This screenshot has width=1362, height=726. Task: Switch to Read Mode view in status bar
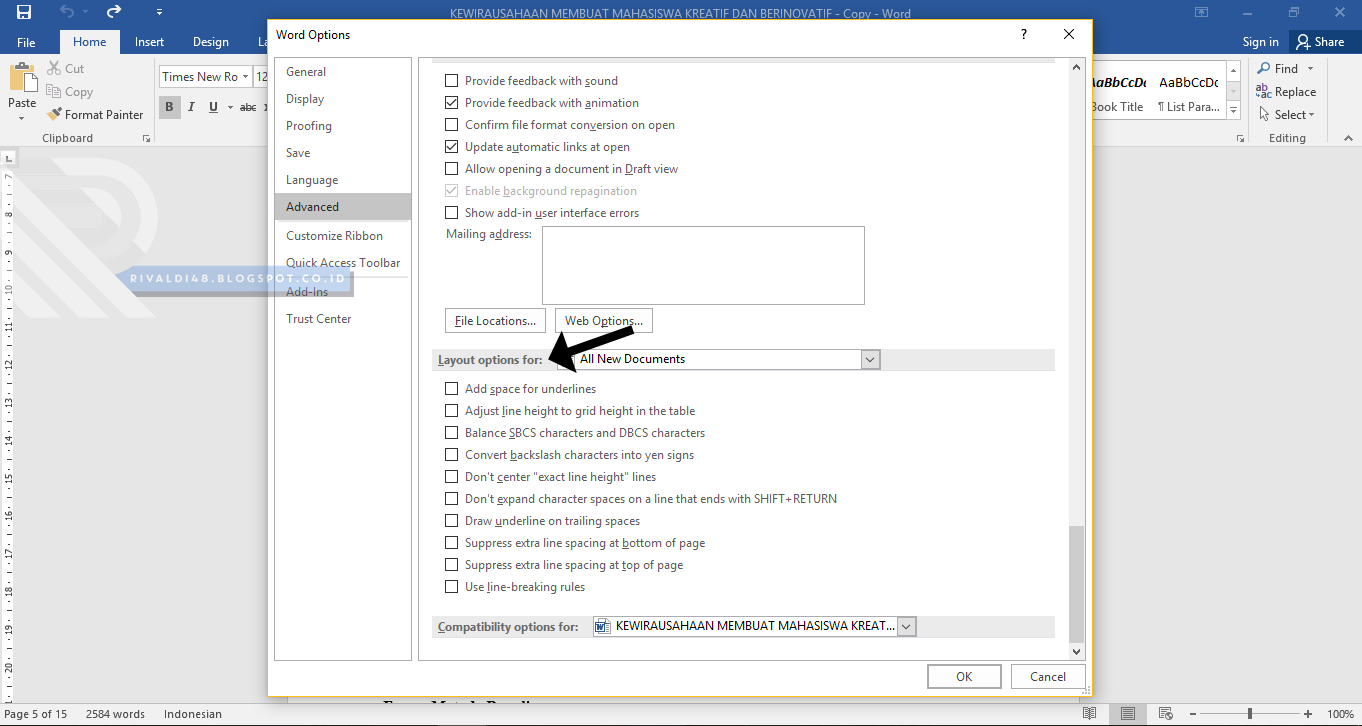coord(1091,714)
